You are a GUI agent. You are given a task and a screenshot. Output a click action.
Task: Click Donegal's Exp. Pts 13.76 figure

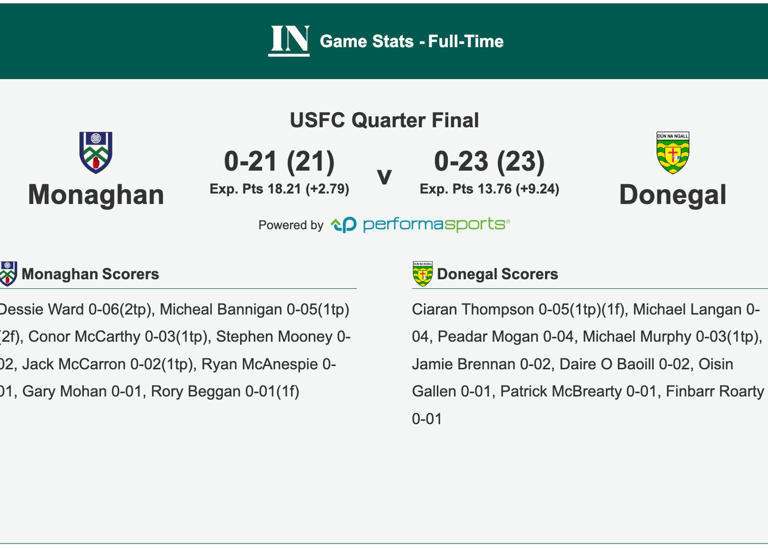click(x=489, y=189)
